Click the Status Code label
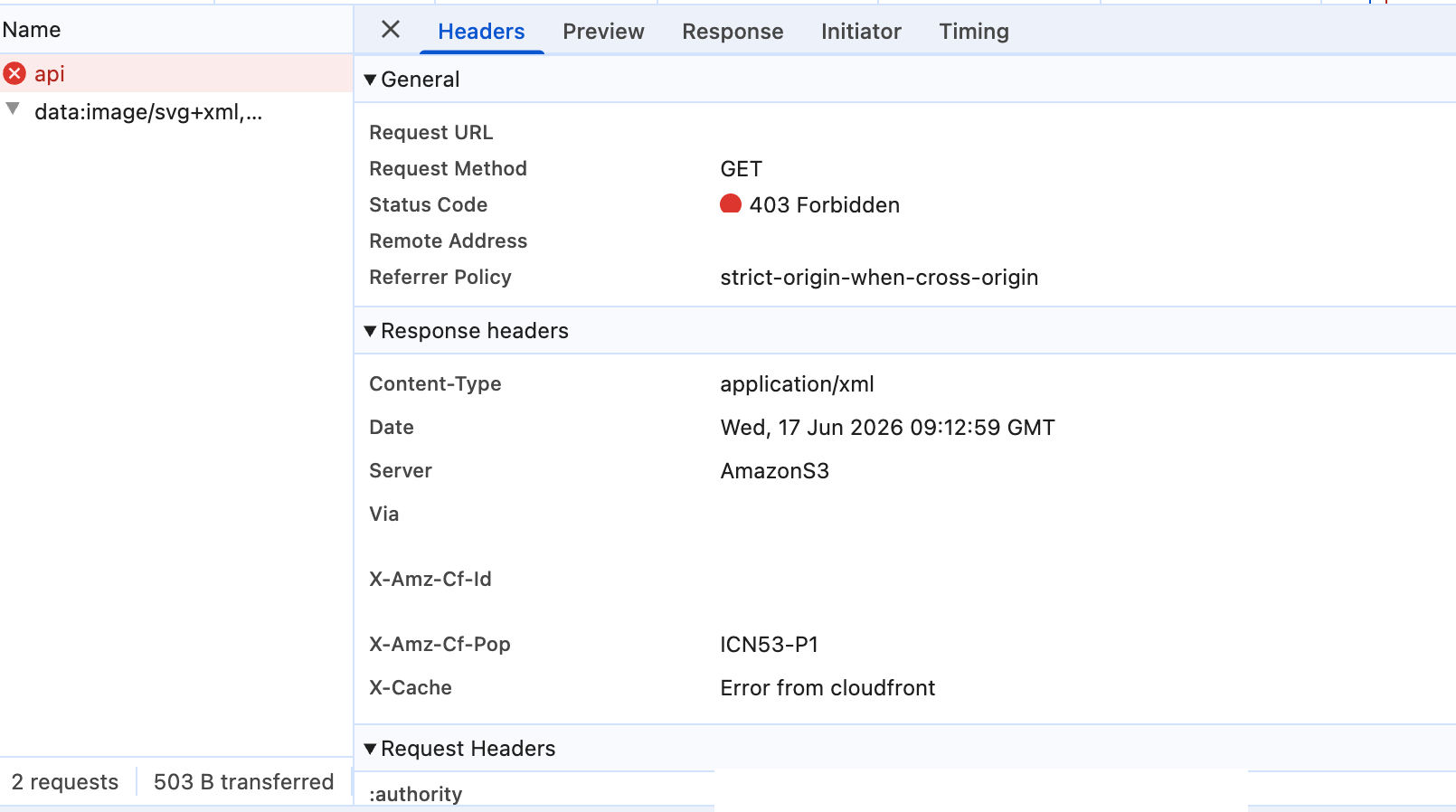This screenshot has width=1456, height=812. [x=428, y=205]
